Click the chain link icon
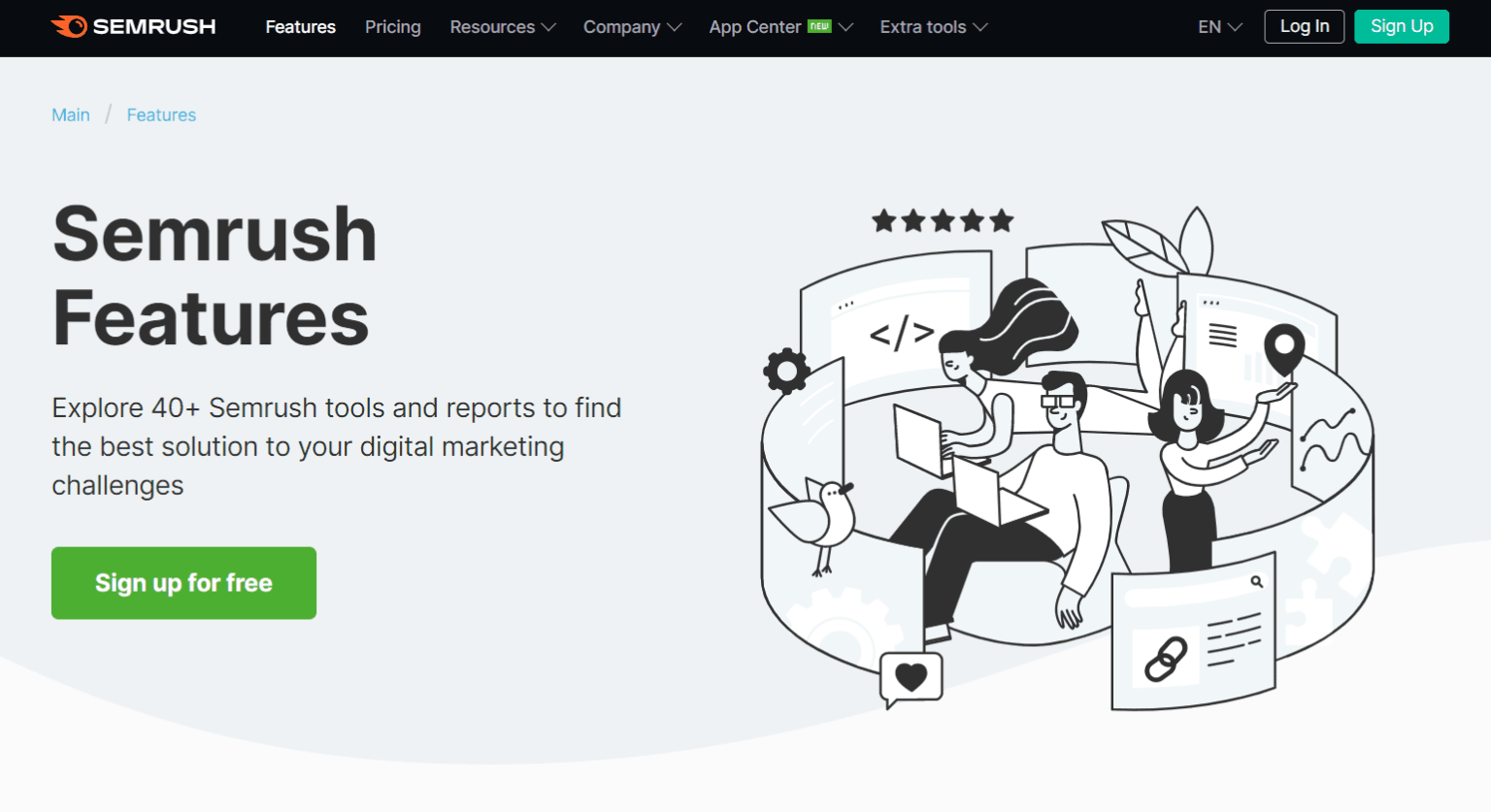 tap(1166, 660)
